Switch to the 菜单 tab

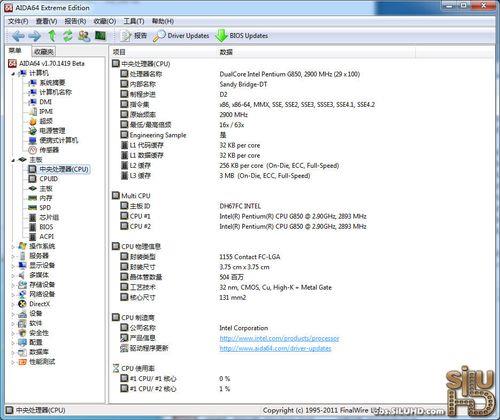coord(15,51)
